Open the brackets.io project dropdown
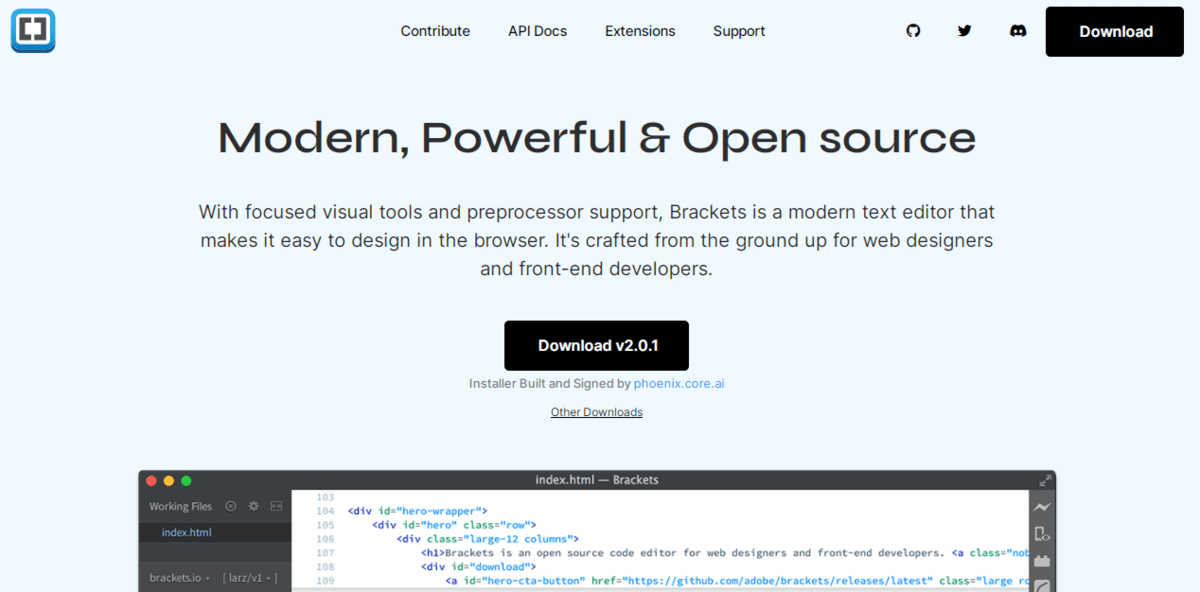Image resolution: width=1200 pixels, height=592 pixels. pos(180,578)
